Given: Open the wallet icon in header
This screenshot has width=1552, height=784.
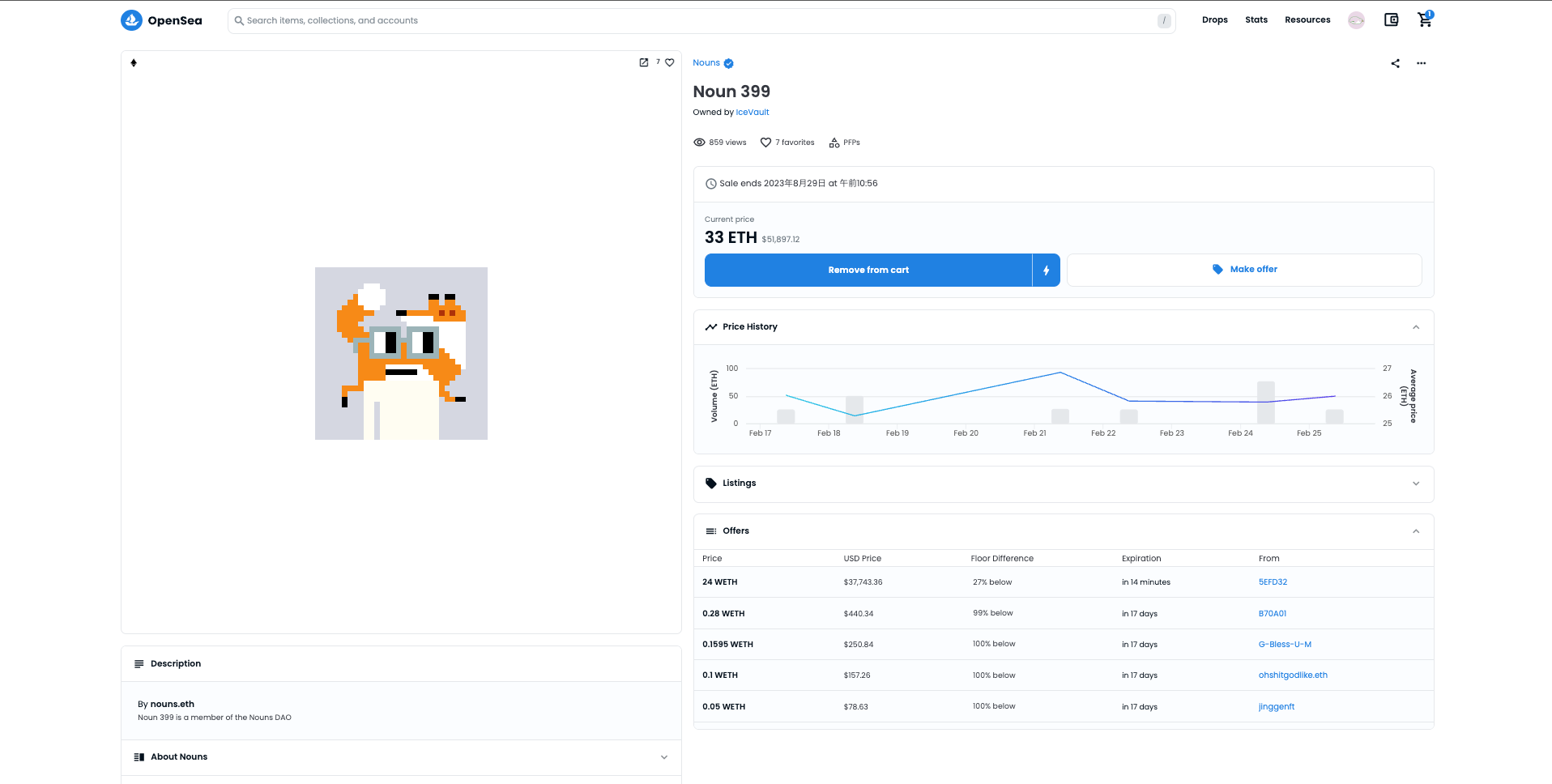Looking at the screenshot, I should coord(1391,20).
